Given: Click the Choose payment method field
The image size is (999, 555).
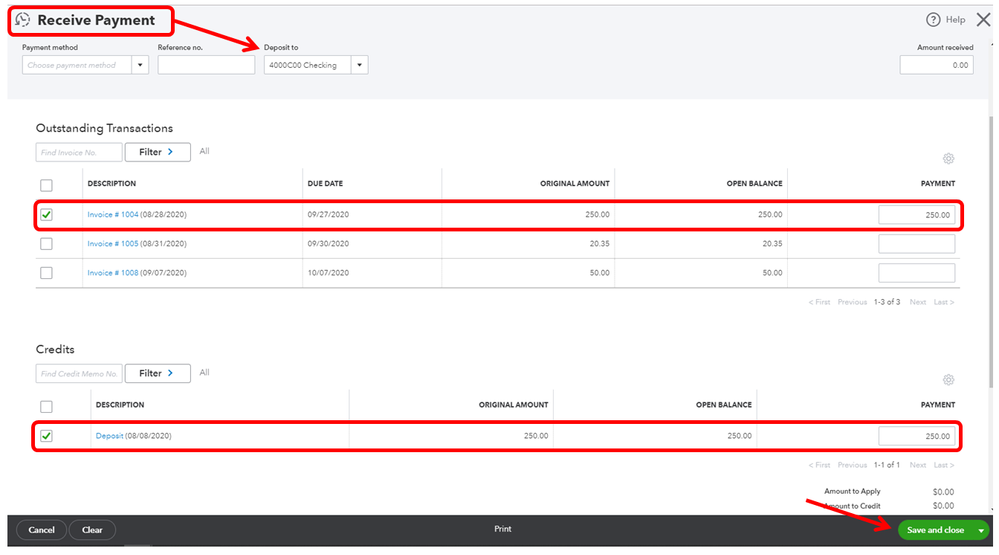Looking at the screenshot, I should (x=77, y=65).
